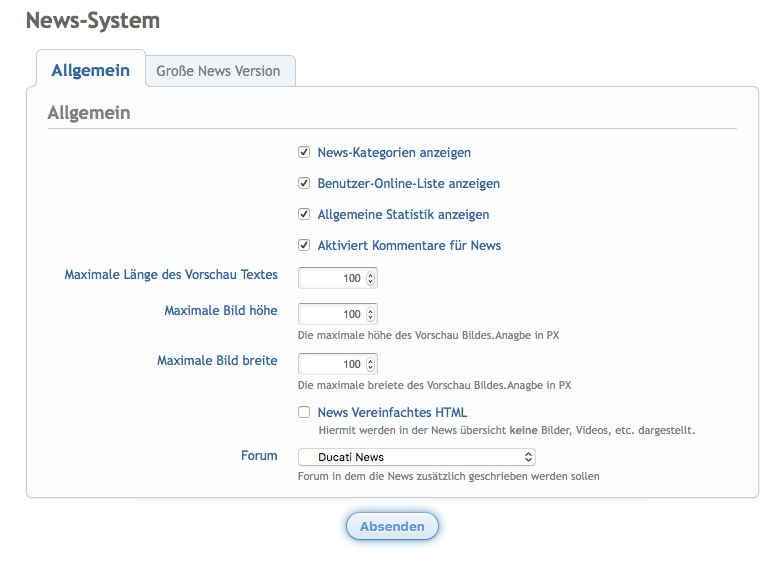Viewport: 780px width, 567px height.
Task: Toggle Benutzer-Online-Liste anzeigen checkbox
Action: pyautogui.click(x=304, y=184)
